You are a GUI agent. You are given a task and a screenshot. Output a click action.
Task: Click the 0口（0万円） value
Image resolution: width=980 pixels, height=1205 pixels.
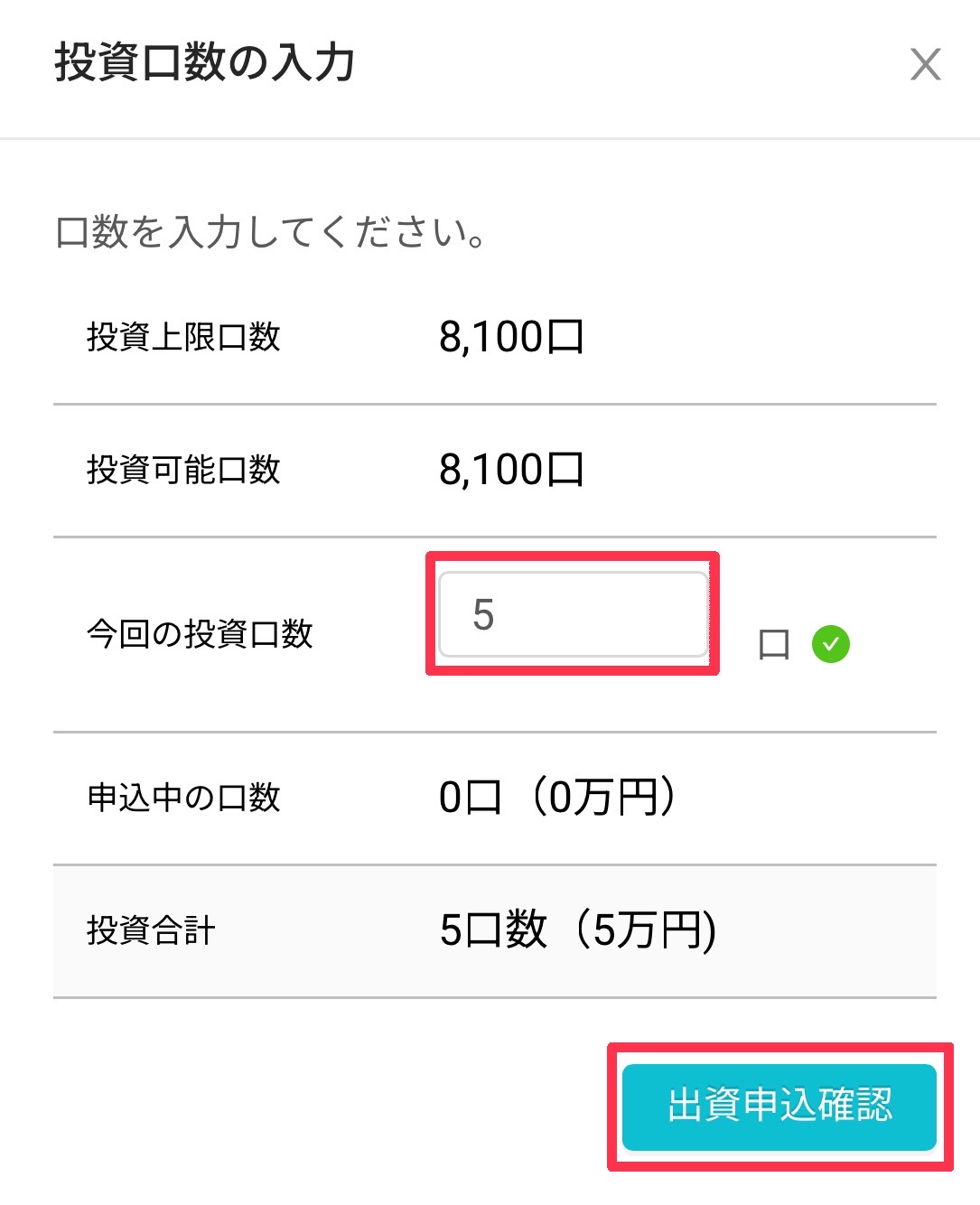(x=557, y=798)
